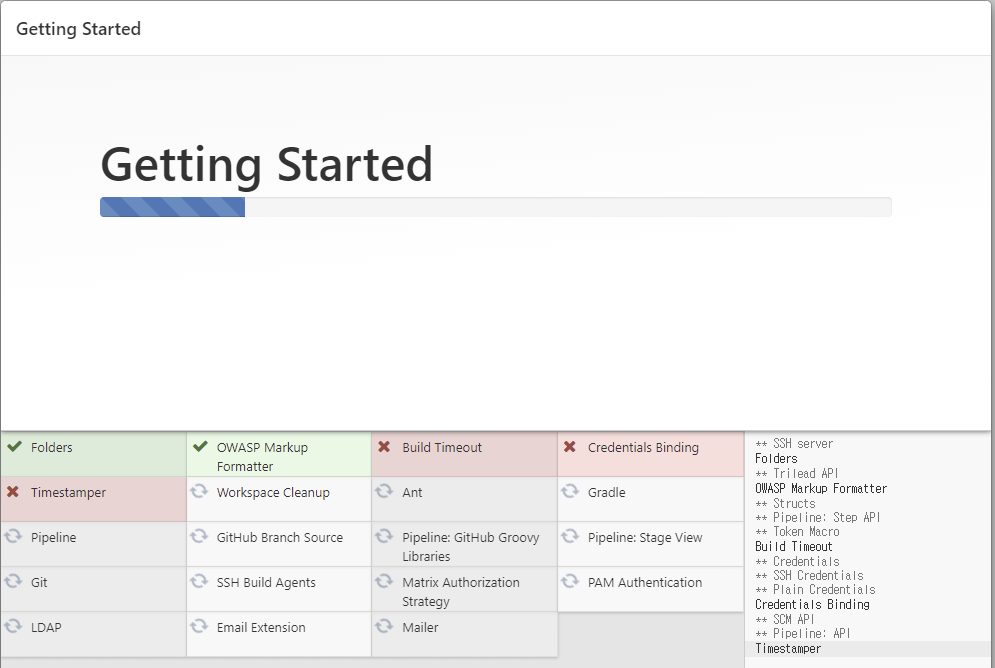Click the pending sync icon beside LDAP
Image resolution: width=995 pixels, height=668 pixels.
pyautogui.click(x=13, y=626)
